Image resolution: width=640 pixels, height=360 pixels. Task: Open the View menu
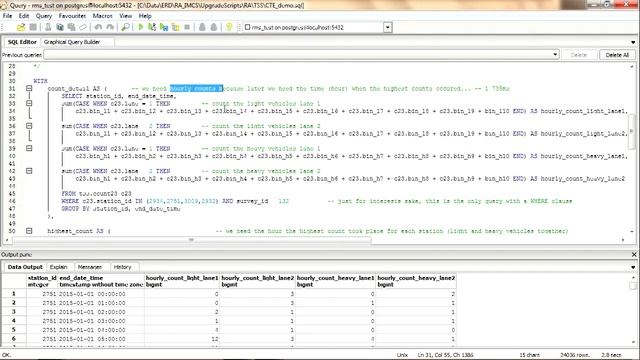point(126,16)
